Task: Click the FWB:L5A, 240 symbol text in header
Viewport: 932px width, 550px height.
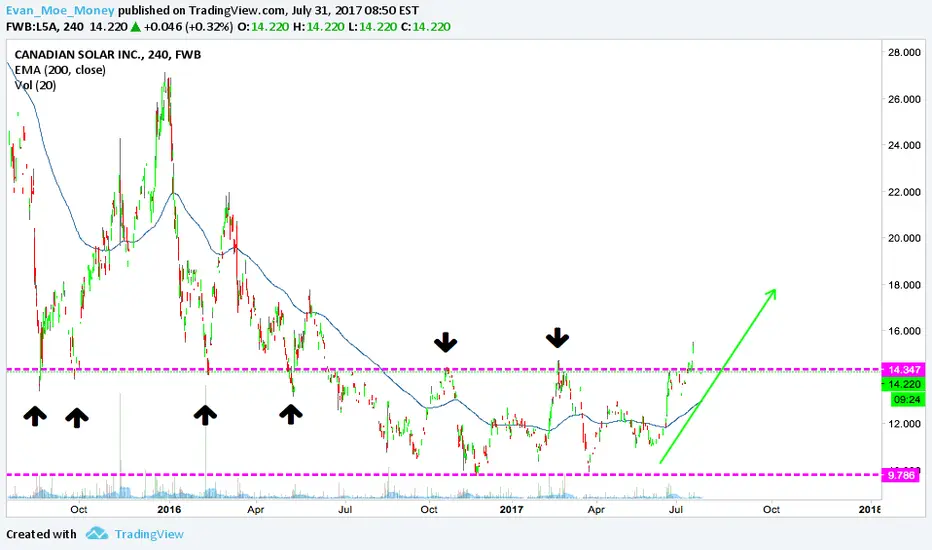Action: [x=45, y=27]
